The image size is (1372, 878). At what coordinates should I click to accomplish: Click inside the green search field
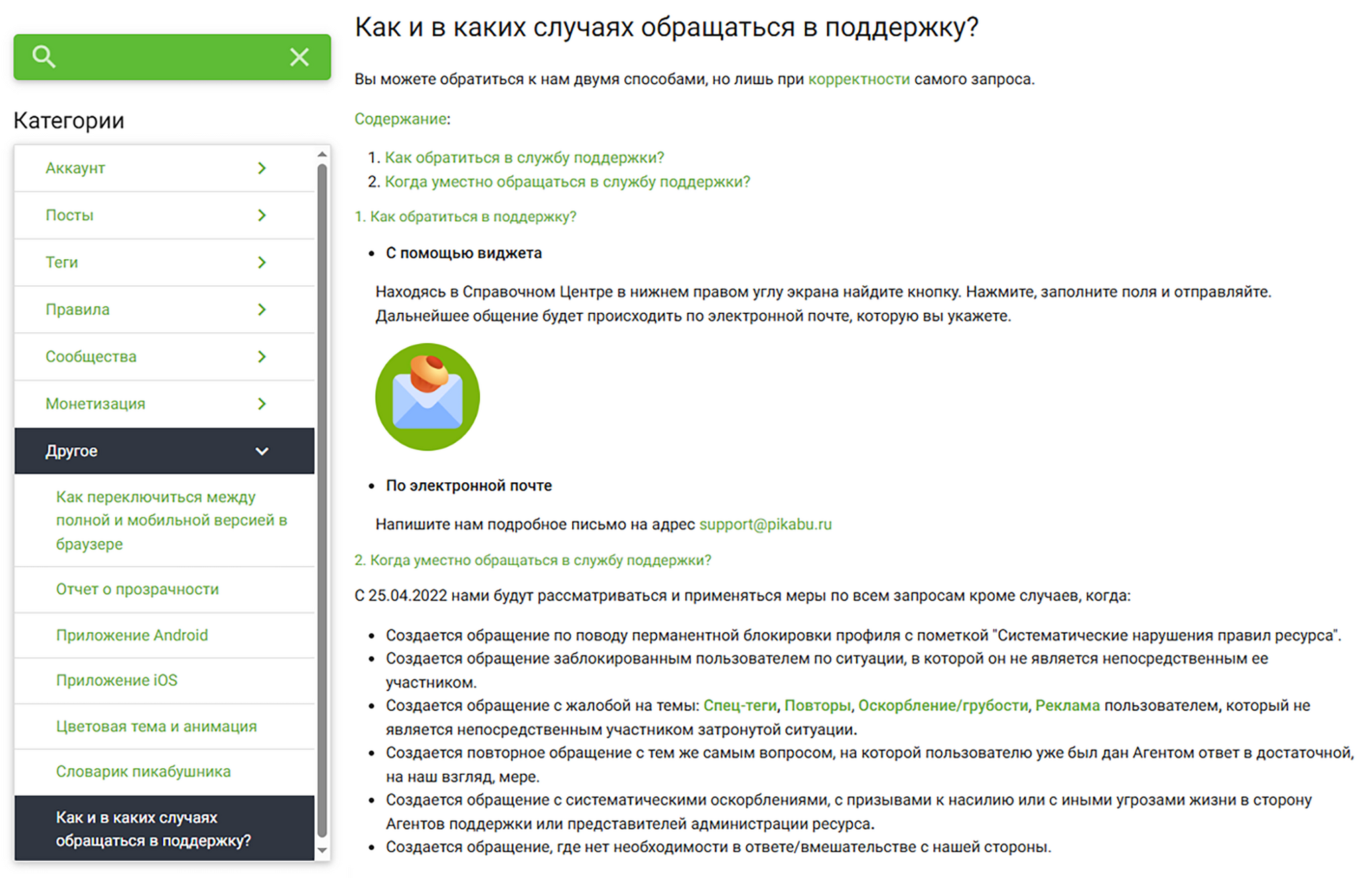(172, 57)
